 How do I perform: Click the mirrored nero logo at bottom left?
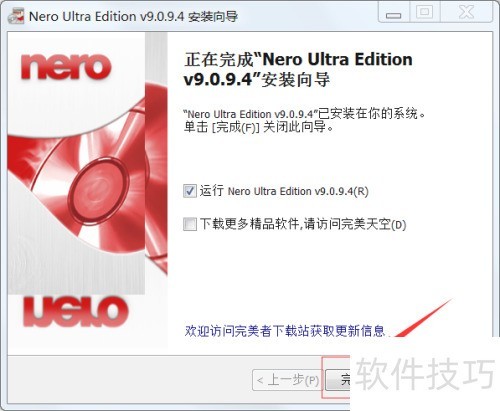click(75, 312)
